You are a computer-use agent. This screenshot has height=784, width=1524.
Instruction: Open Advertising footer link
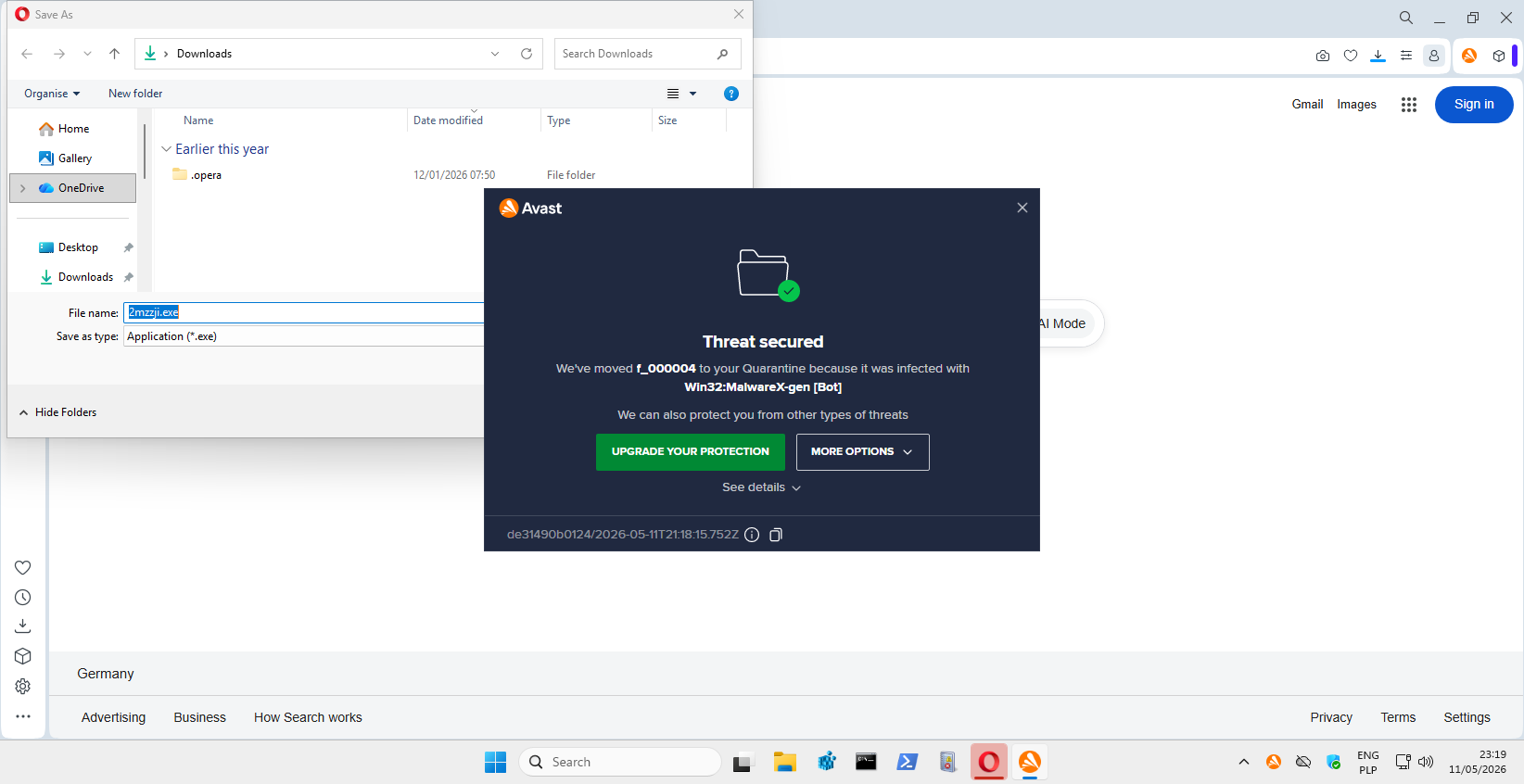point(113,717)
